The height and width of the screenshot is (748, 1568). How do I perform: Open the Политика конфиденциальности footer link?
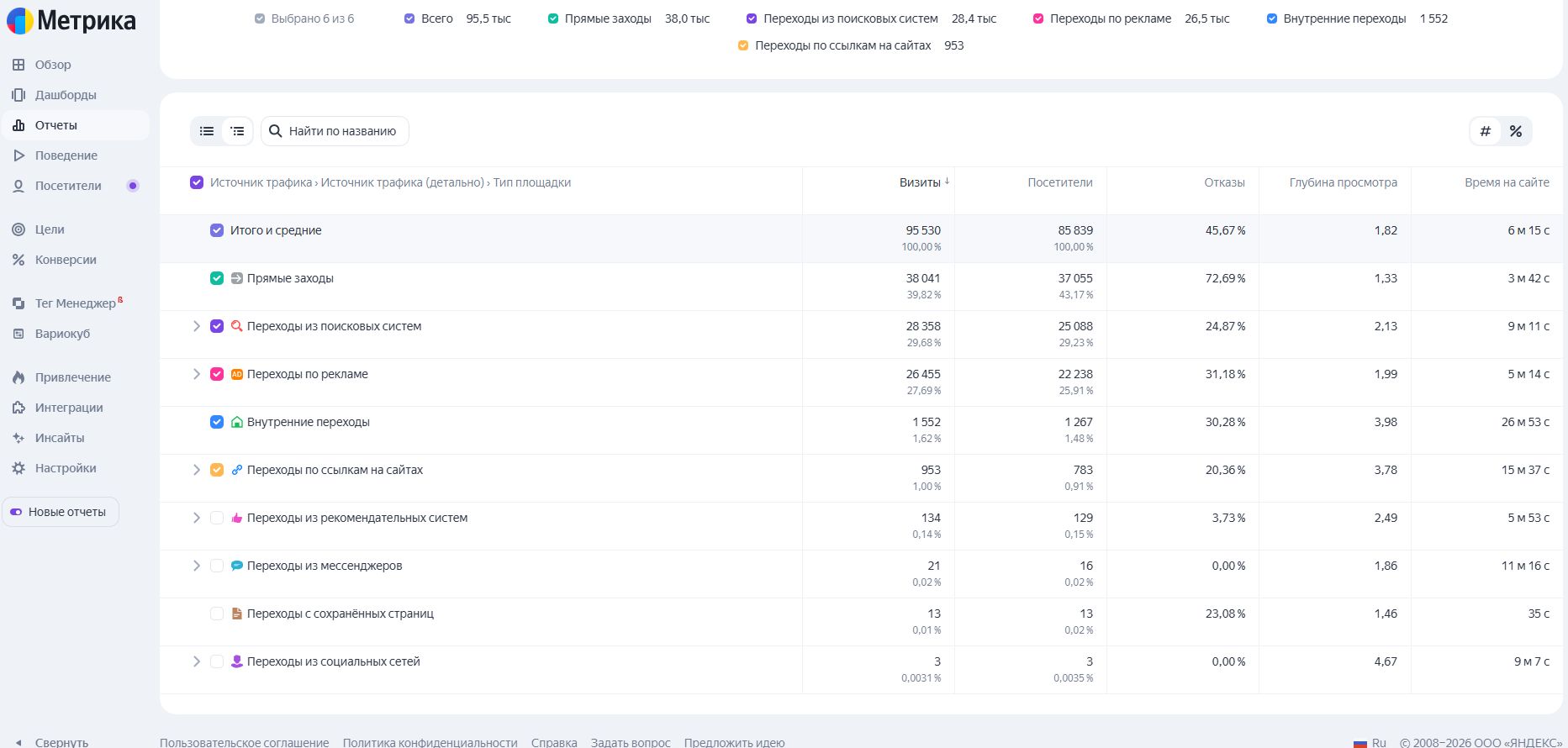(x=430, y=742)
